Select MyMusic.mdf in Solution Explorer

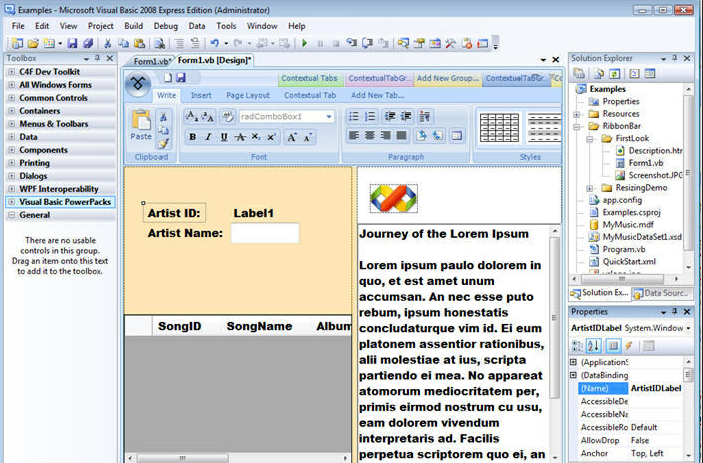tap(627, 225)
